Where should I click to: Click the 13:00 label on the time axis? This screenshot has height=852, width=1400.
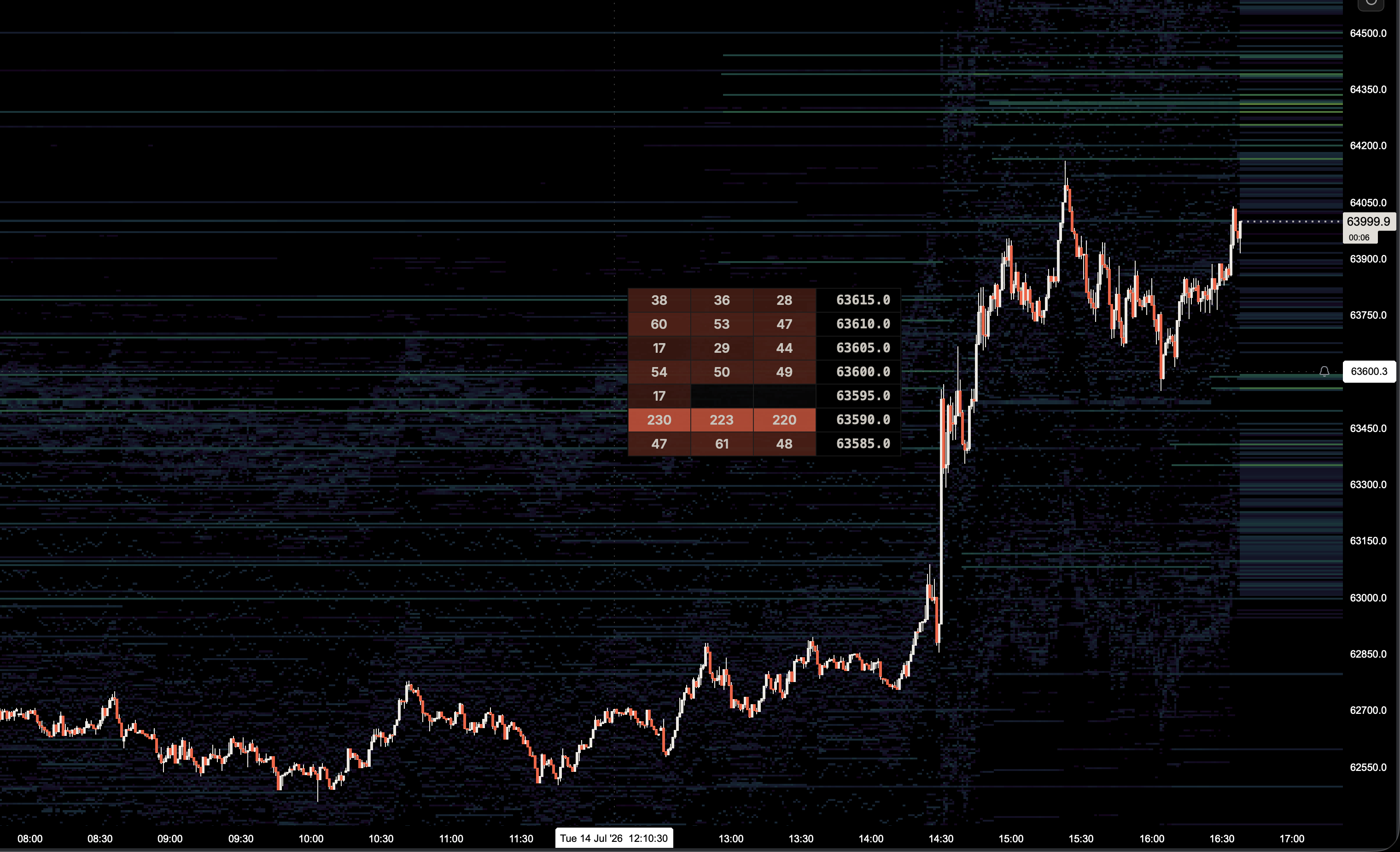tap(731, 839)
